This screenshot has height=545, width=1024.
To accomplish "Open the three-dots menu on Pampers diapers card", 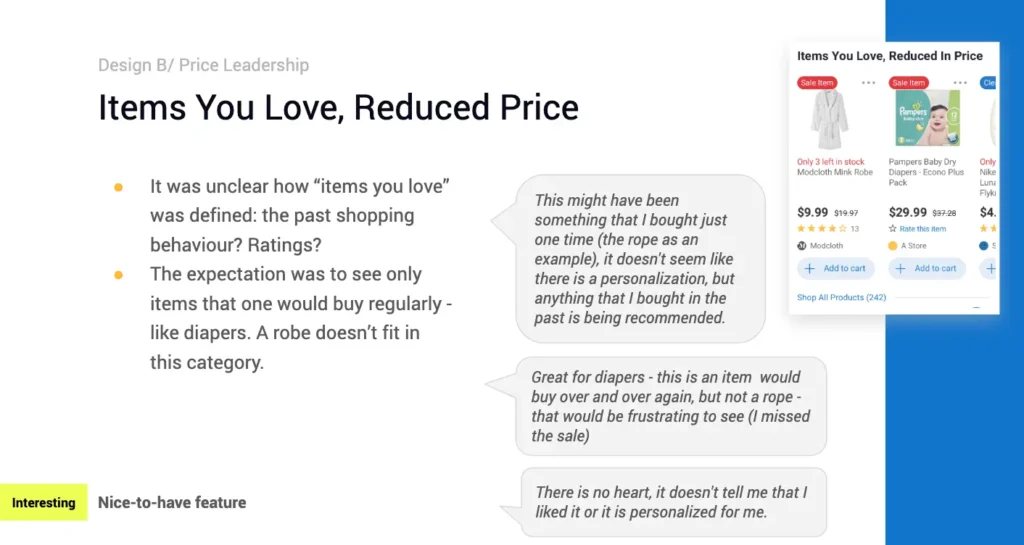I will 960,83.
